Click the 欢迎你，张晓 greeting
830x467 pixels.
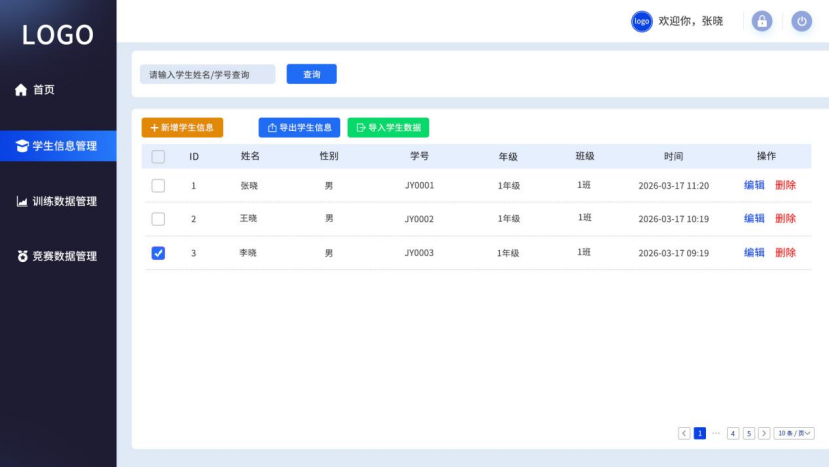690,21
